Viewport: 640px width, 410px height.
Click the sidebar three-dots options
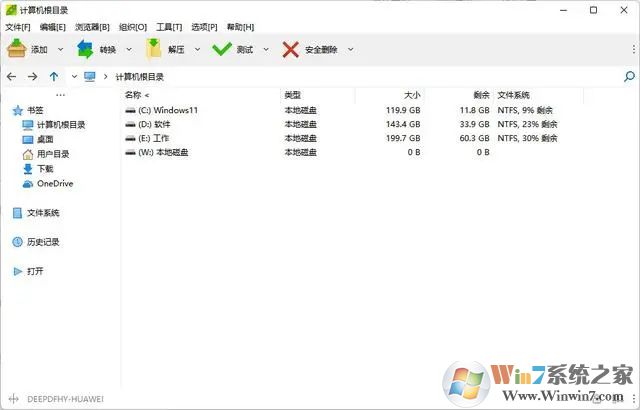(60, 95)
